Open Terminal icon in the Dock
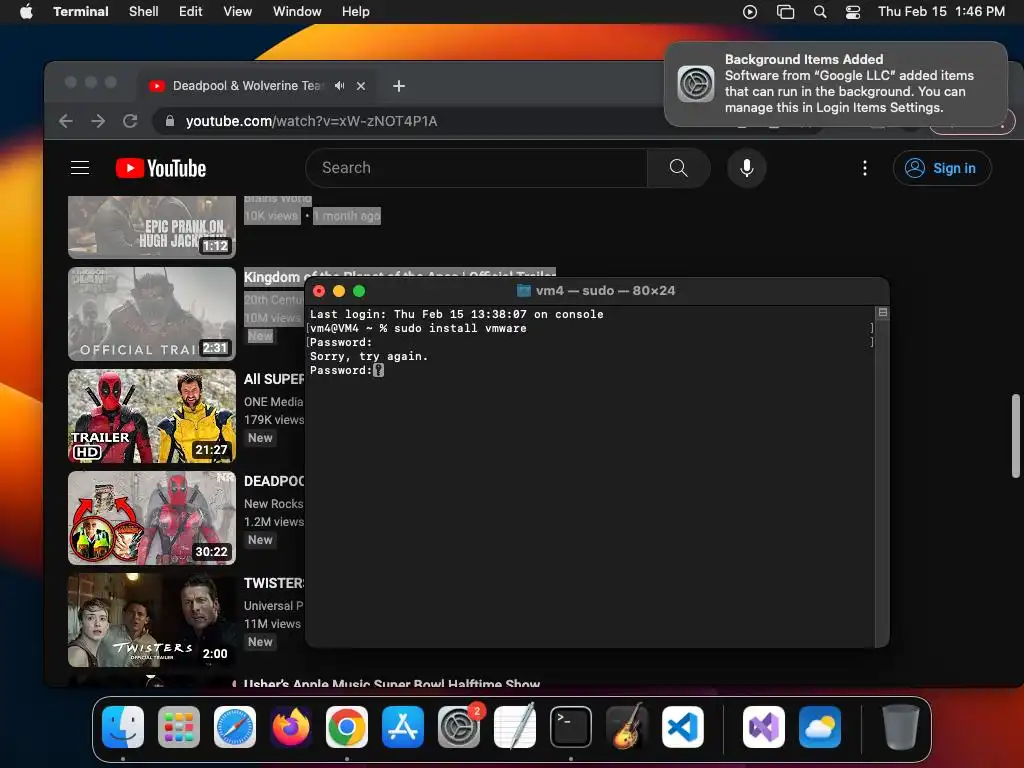 pyautogui.click(x=571, y=727)
